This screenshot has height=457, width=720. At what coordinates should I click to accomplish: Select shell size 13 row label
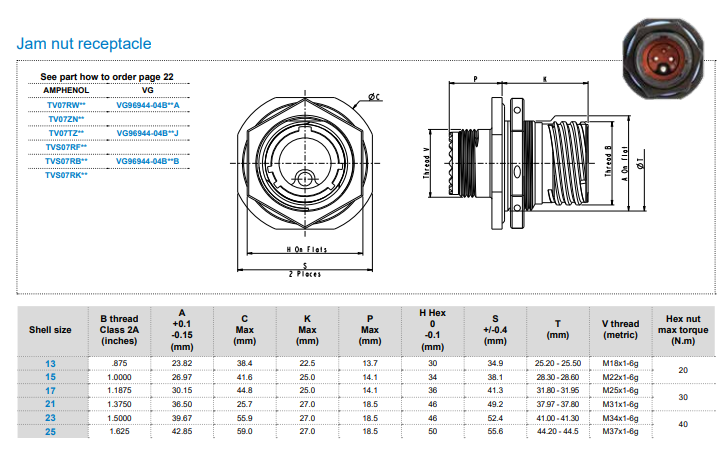coord(50,362)
